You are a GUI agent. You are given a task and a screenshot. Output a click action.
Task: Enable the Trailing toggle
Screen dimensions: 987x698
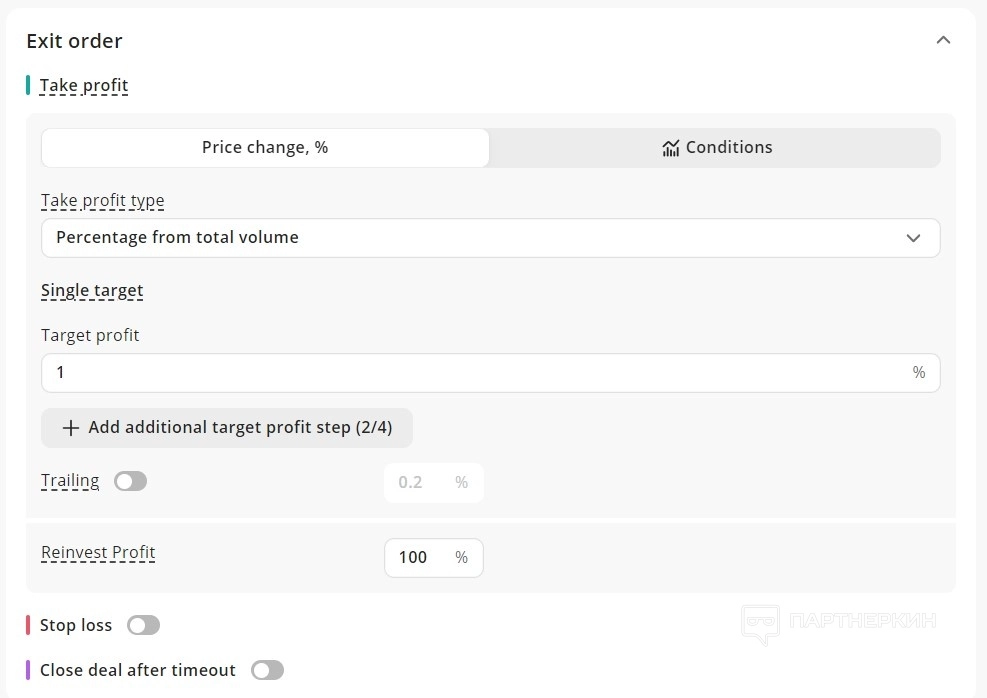tap(130, 482)
